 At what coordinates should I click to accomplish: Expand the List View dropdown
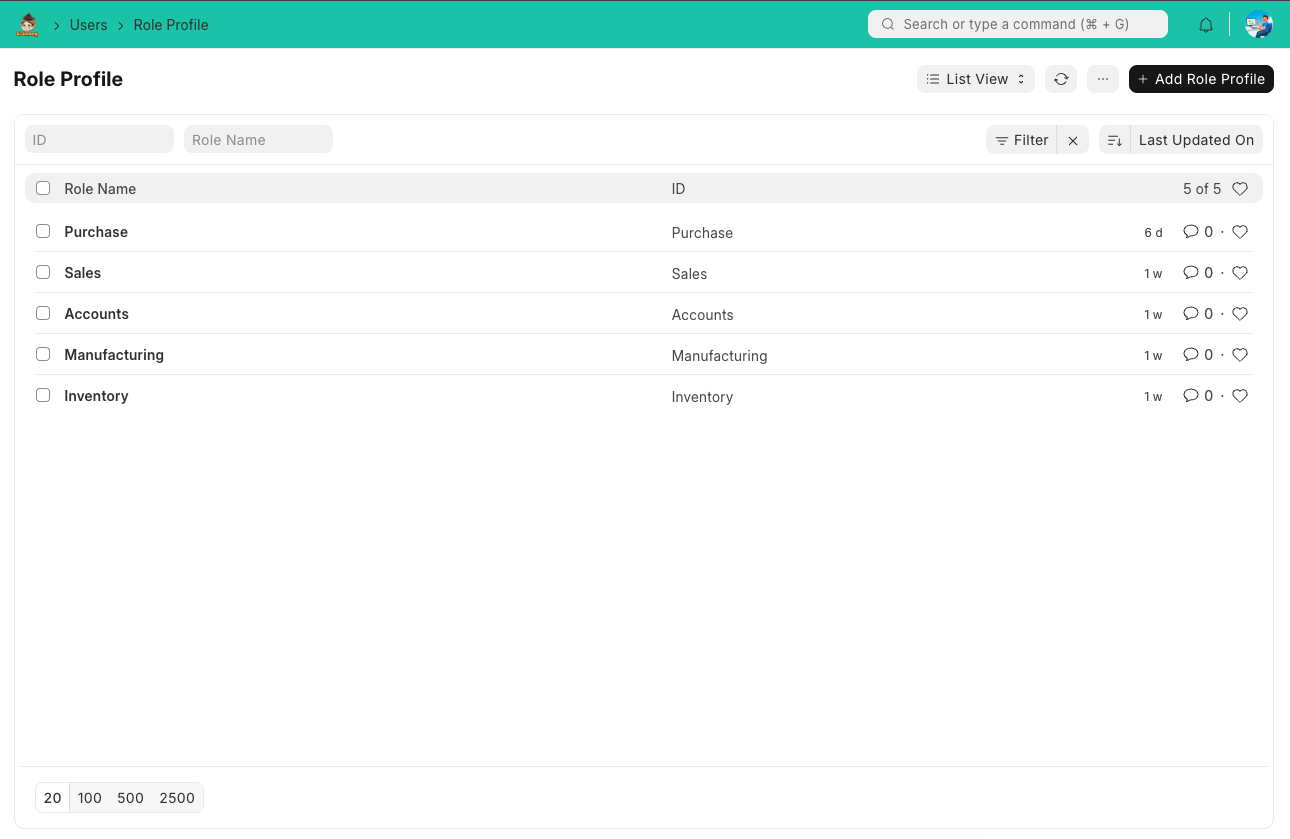[x=975, y=79]
